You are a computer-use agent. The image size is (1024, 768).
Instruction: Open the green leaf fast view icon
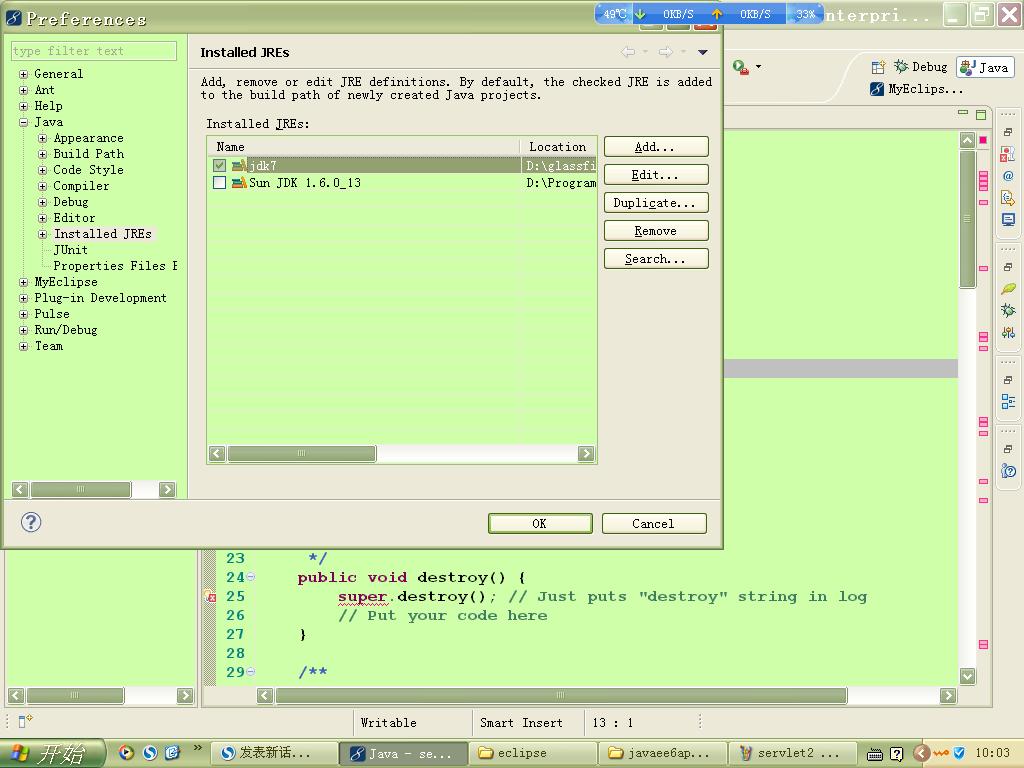point(1008,289)
